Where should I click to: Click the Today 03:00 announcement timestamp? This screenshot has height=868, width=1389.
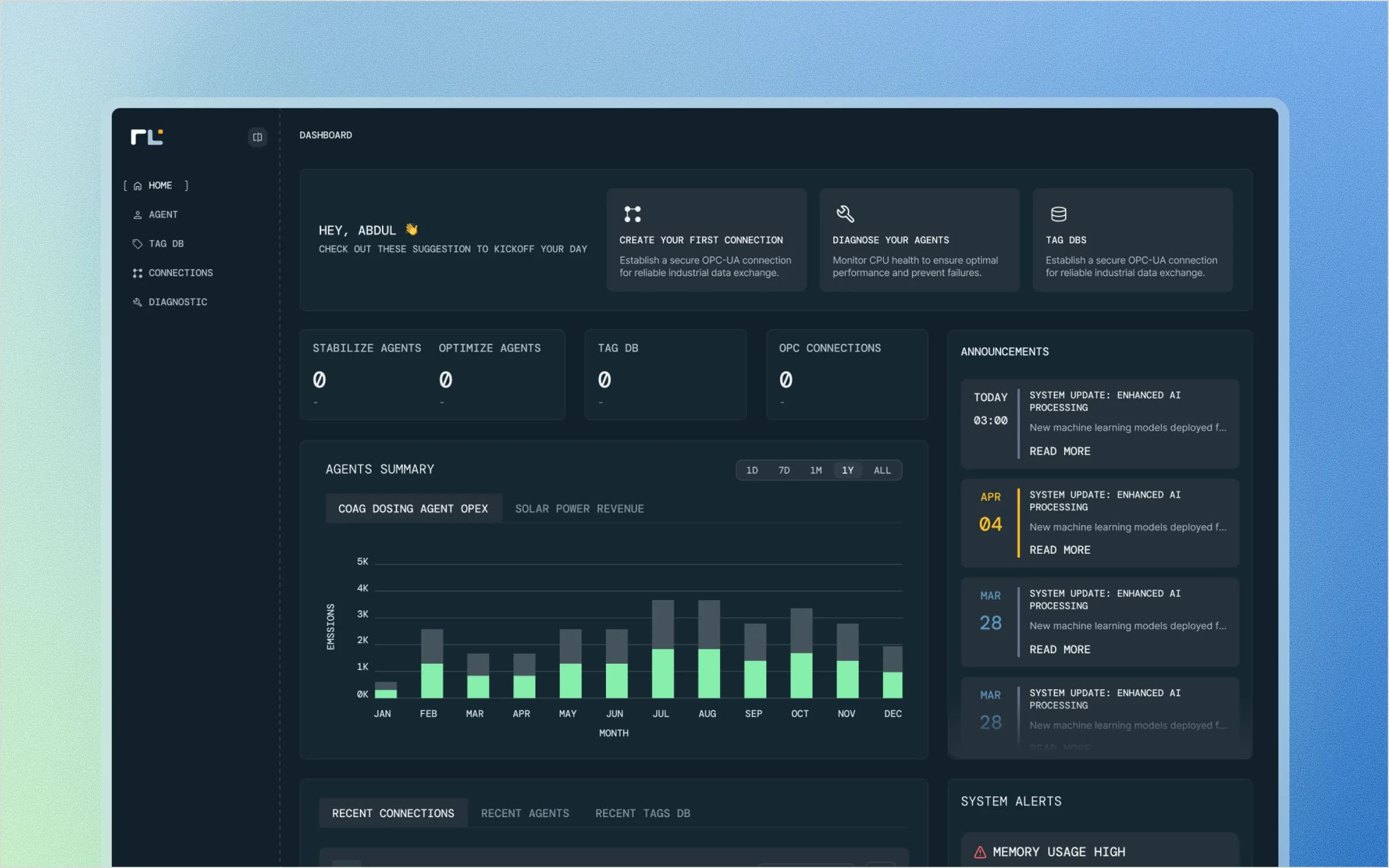tap(990, 409)
